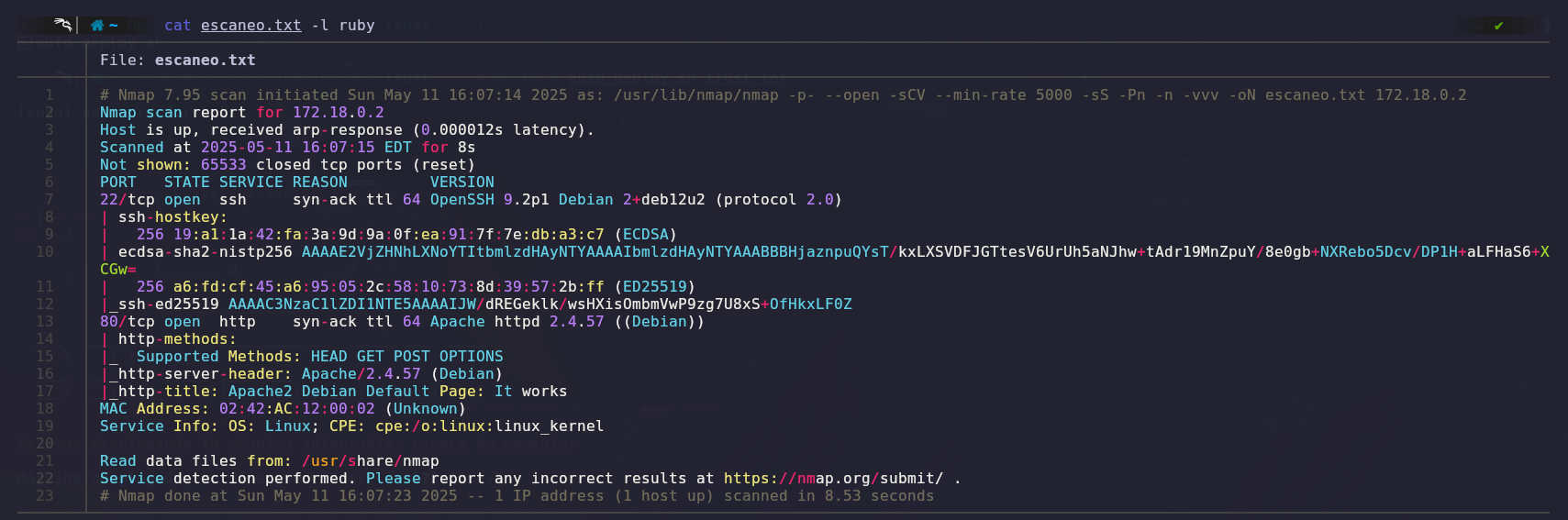Click the green check mark status indicator
The image size is (1568, 520).
point(1498,26)
